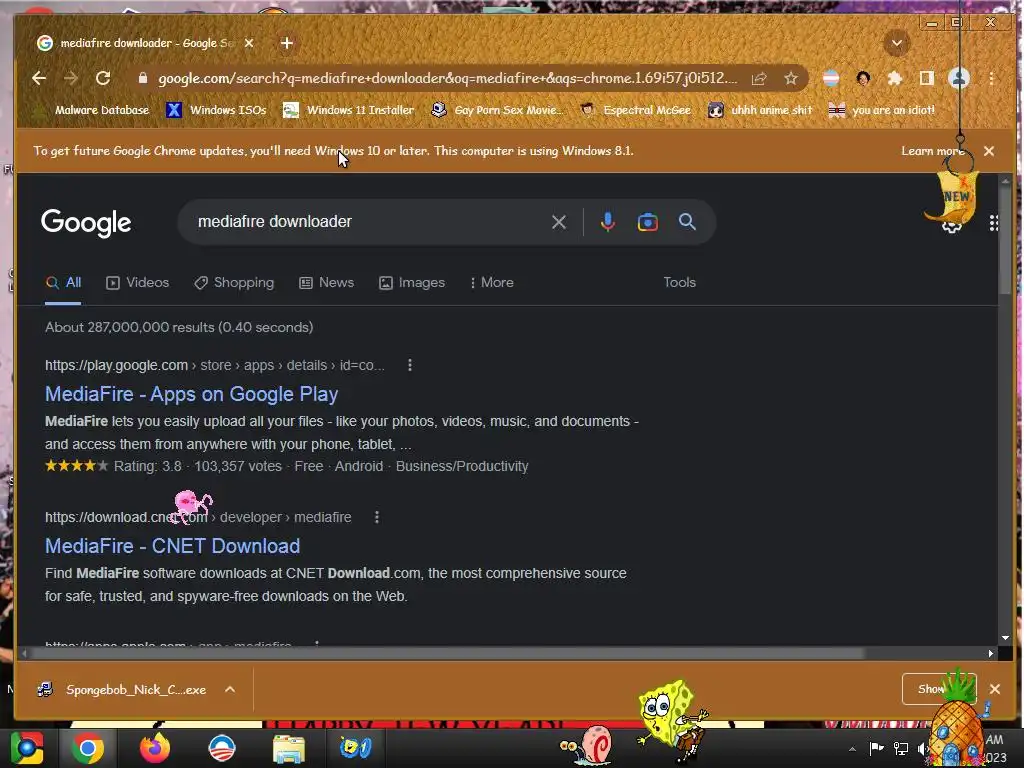
Task: Open the tab search dropdown arrow
Action: click(x=897, y=44)
